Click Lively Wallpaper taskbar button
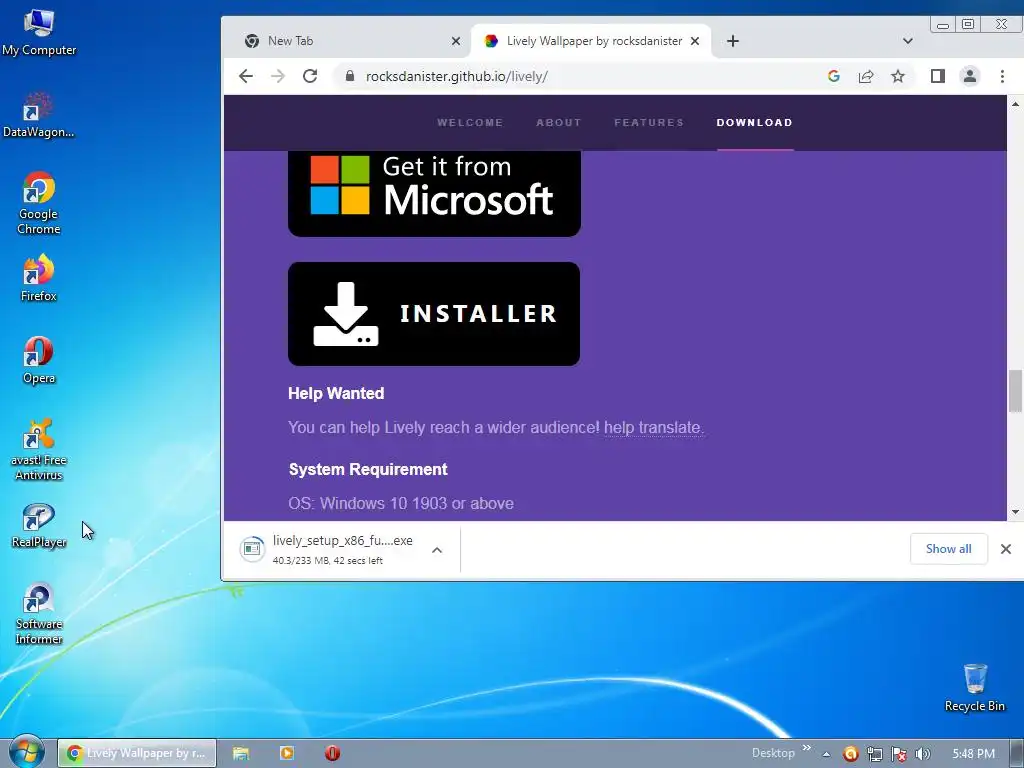The image size is (1024, 768). coord(137,753)
